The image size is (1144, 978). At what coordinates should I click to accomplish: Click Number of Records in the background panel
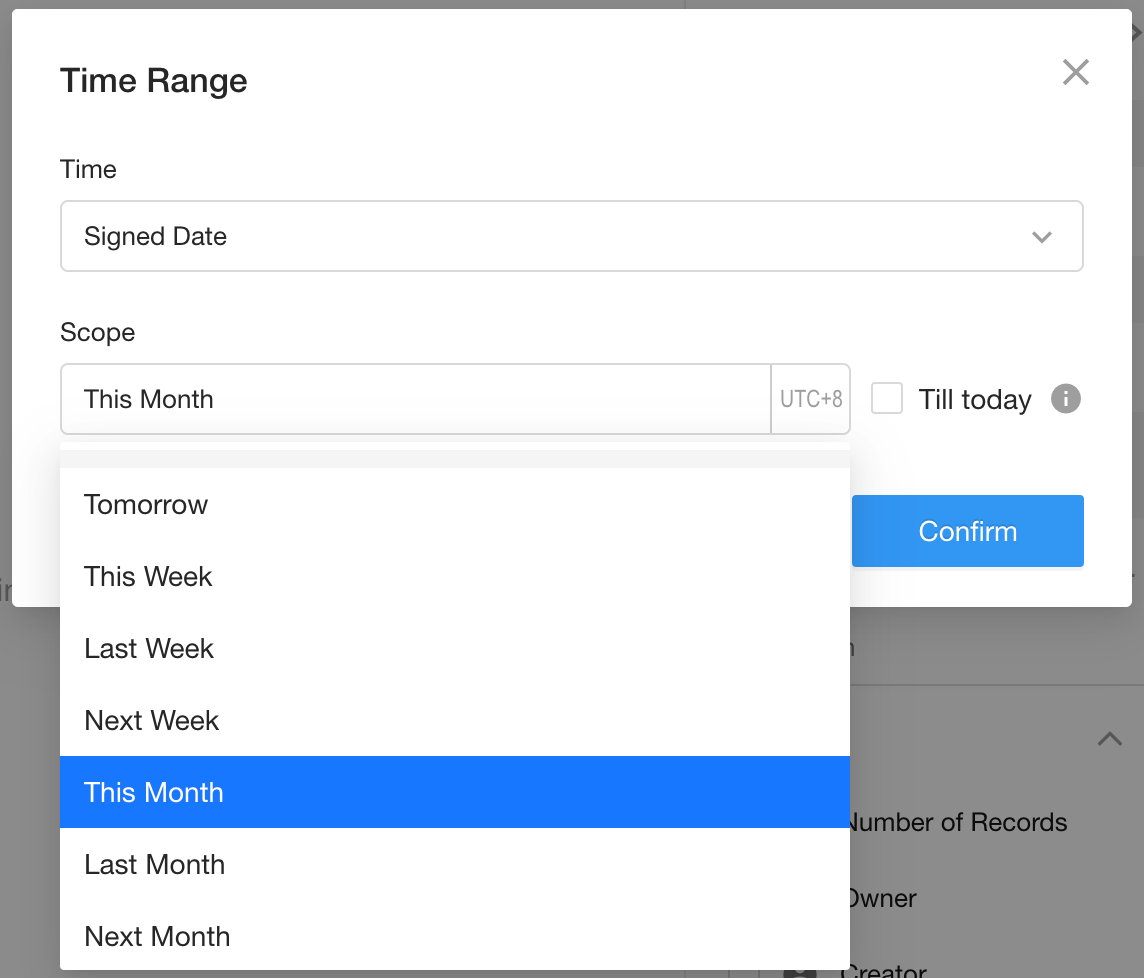pyautogui.click(x=957, y=823)
